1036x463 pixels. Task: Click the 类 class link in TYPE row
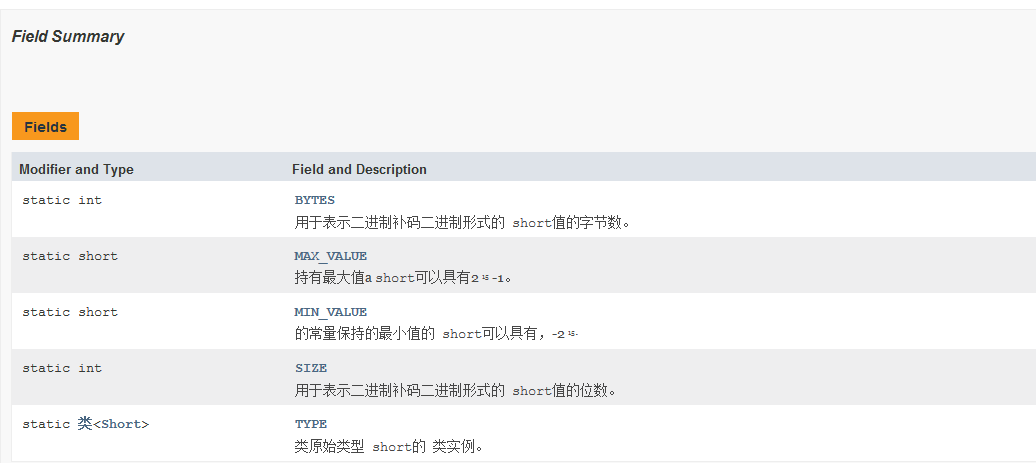click(x=85, y=423)
